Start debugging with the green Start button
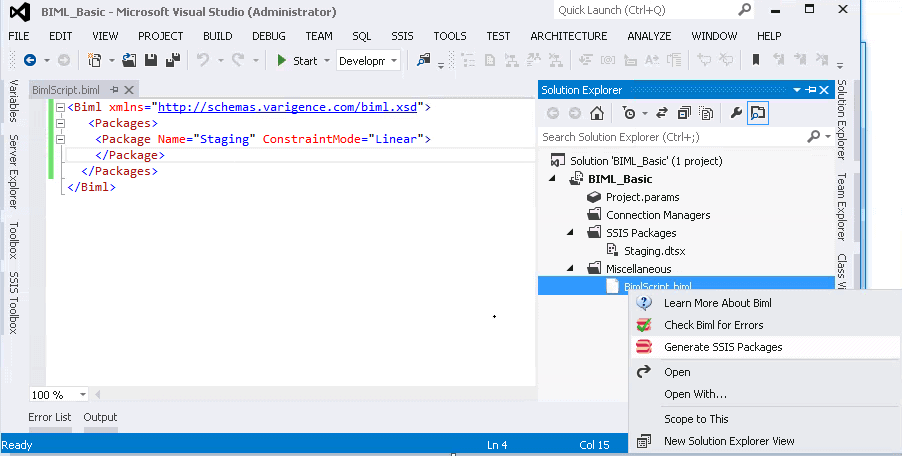The width and height of the screenshot is (902, 456). 297,60
